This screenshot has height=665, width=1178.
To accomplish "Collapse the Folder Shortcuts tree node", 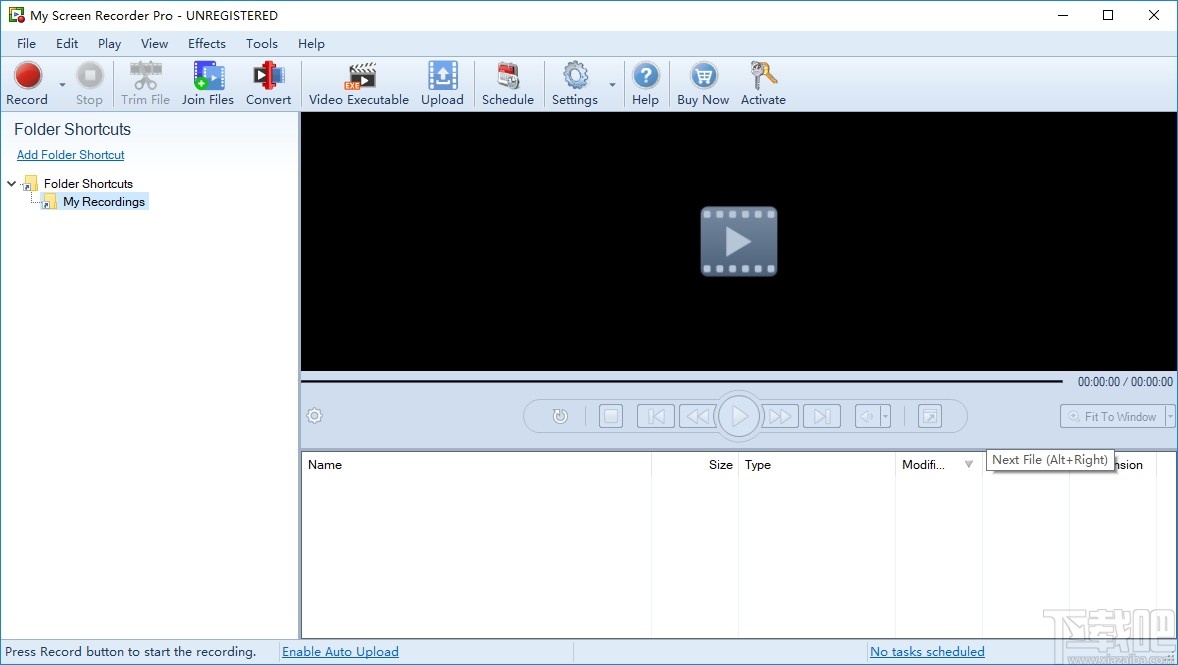I will point(10,183).
